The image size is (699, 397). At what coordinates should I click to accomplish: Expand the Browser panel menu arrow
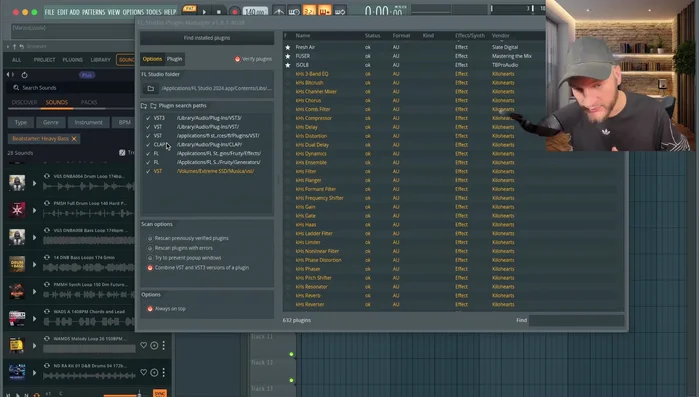coord(8,46)
